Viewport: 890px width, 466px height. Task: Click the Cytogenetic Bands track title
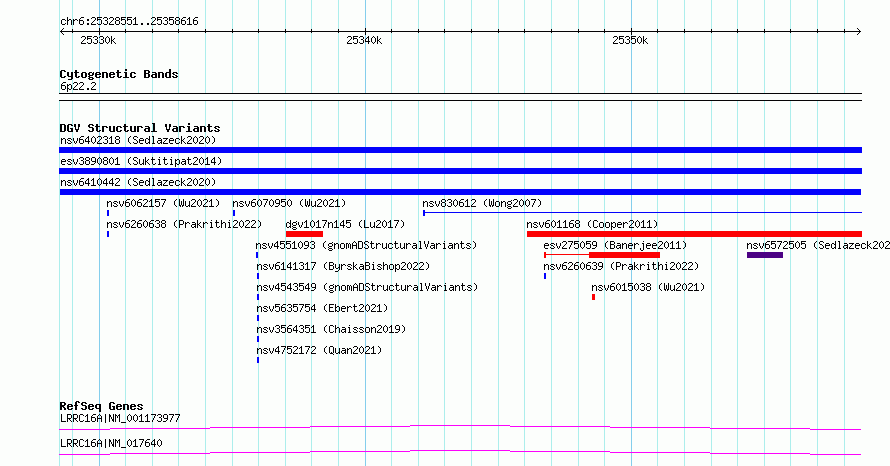119,74
